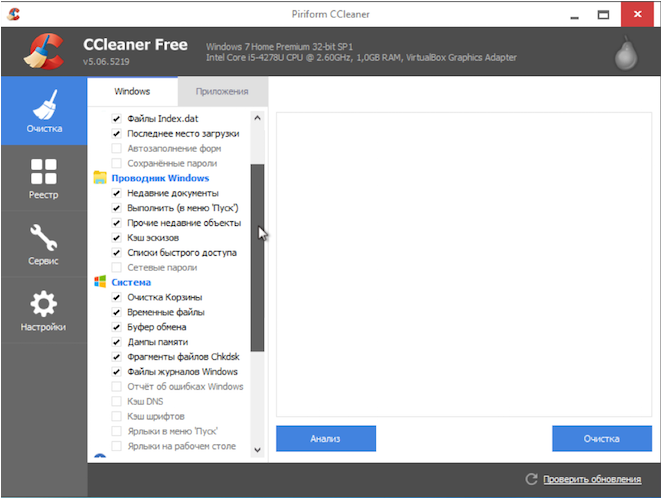Click the Система Windows flag icon

coord(100,282)
